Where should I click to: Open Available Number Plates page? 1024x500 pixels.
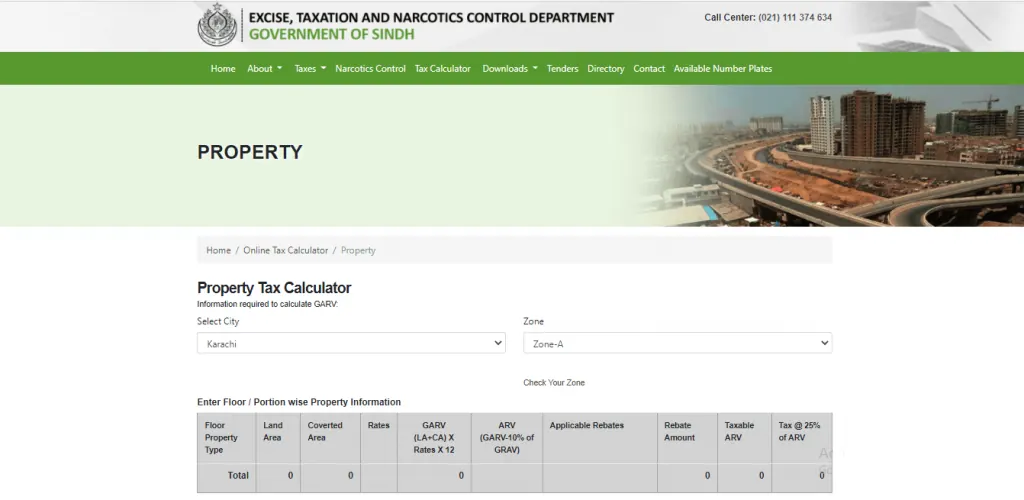point(723,69)
